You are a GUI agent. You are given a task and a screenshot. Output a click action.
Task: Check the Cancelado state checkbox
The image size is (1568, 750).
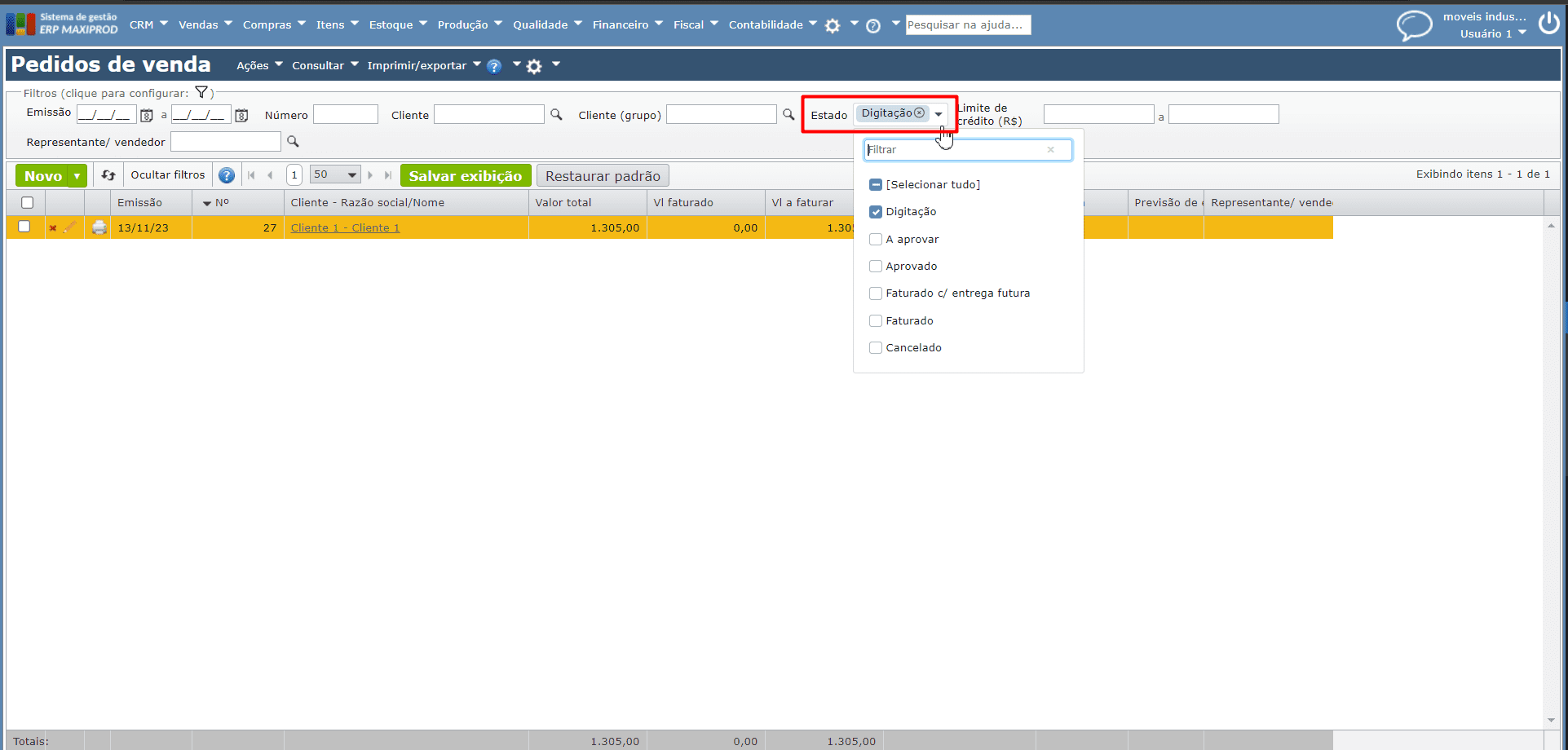pyautogui.click(x=876, y=348)
